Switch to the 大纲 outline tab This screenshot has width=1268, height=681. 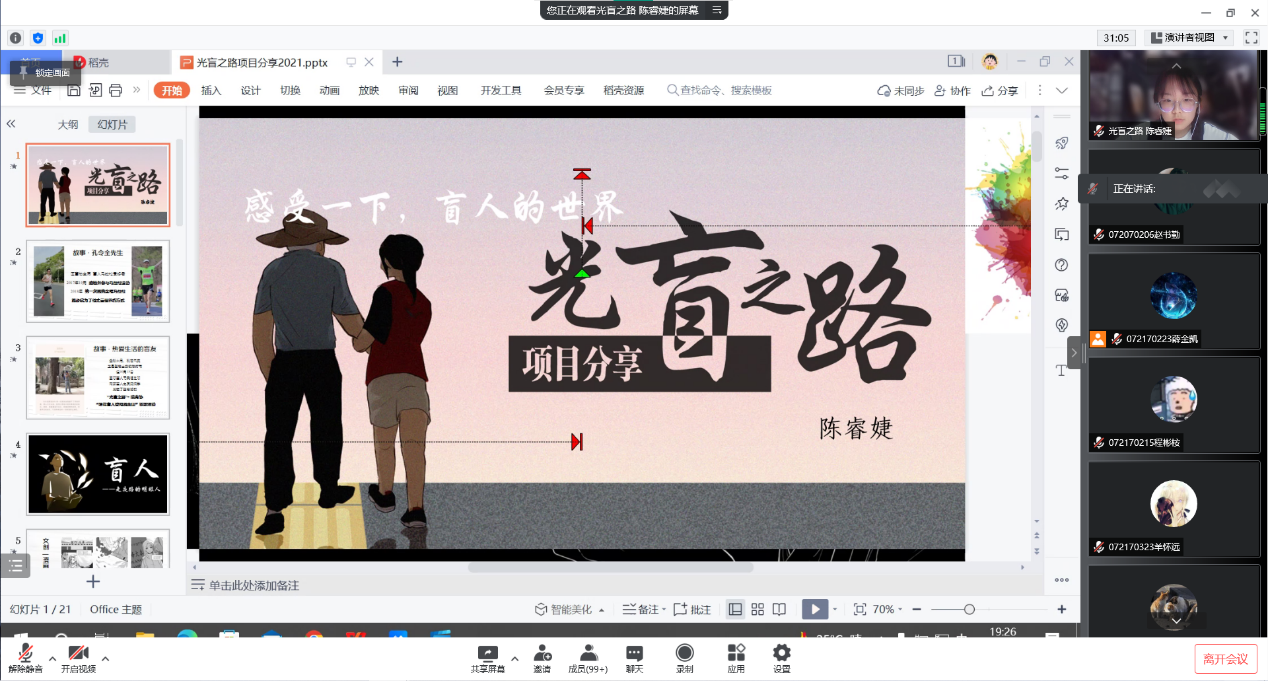click(x=67, y=125)
